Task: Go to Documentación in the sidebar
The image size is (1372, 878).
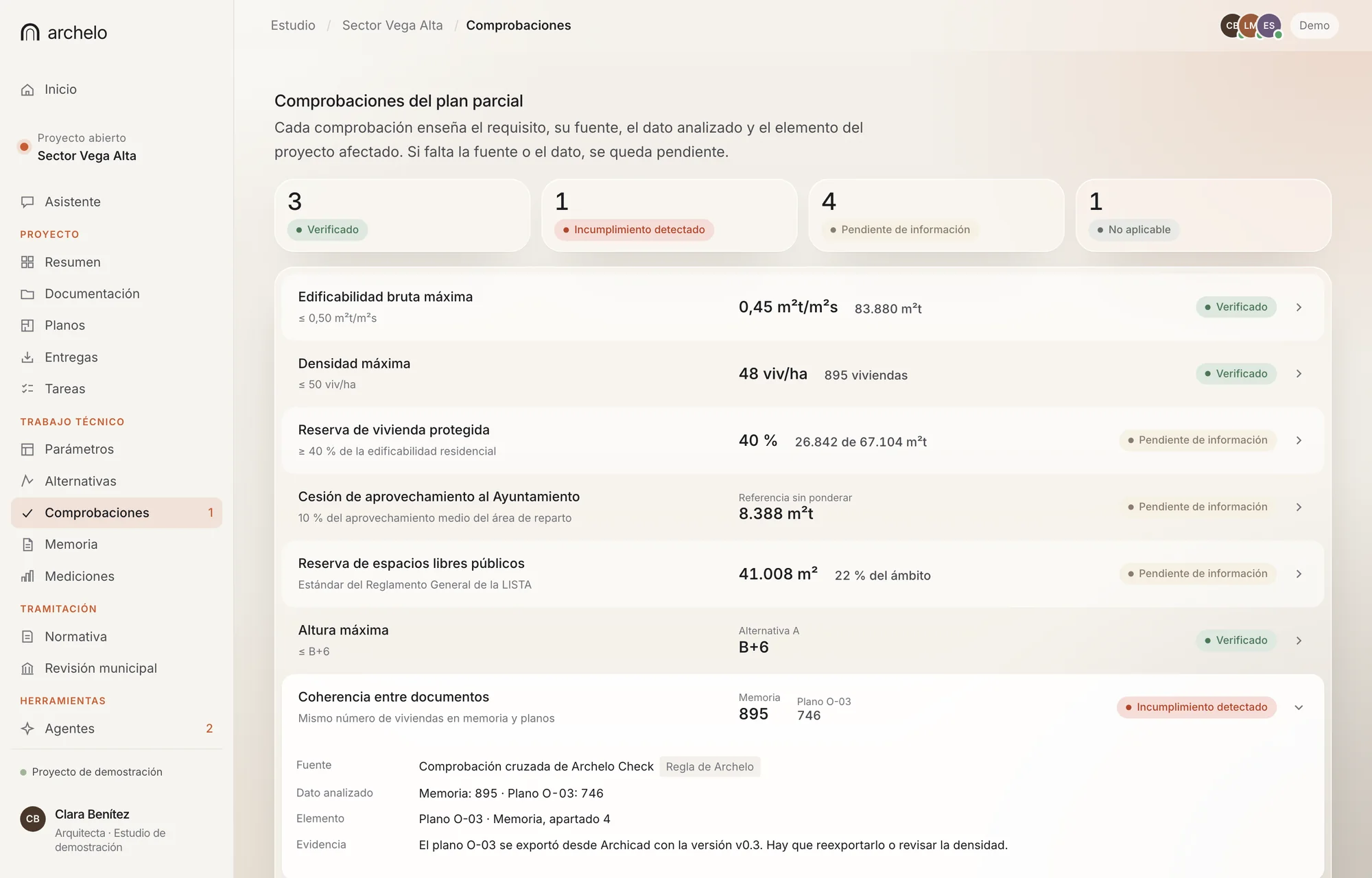Action: tap(117, 294)
